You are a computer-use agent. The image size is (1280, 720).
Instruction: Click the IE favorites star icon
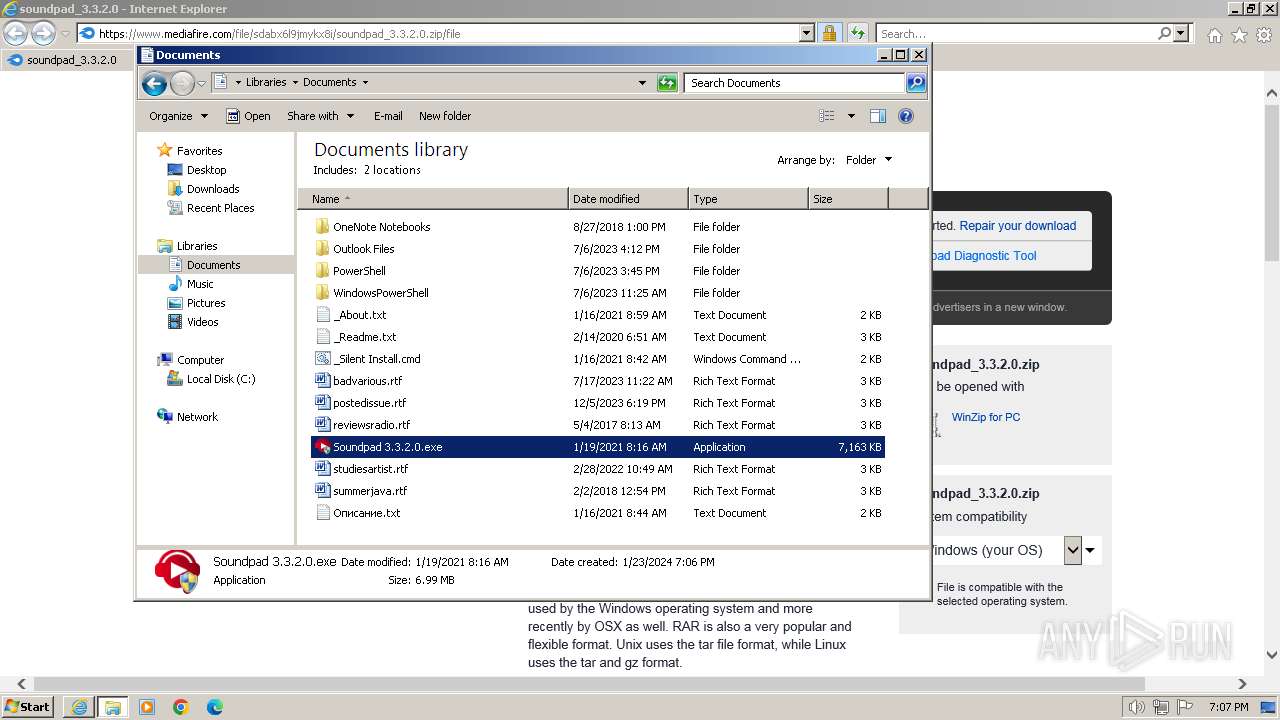tap(1239, 35)
